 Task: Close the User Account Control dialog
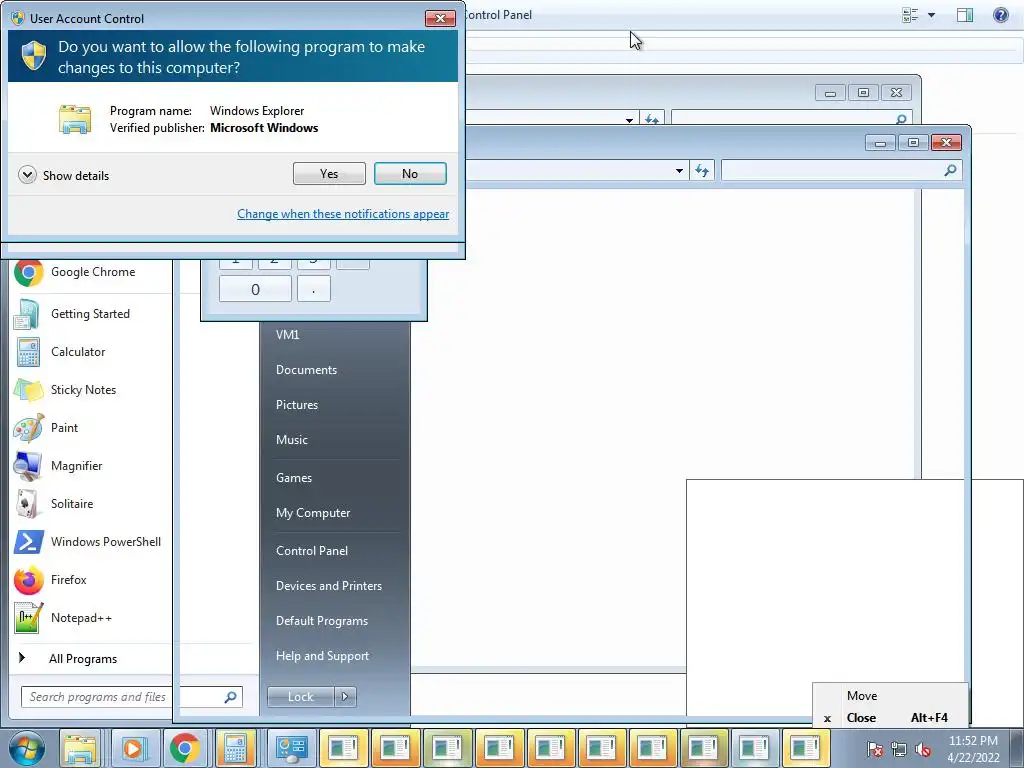[440, 18]
